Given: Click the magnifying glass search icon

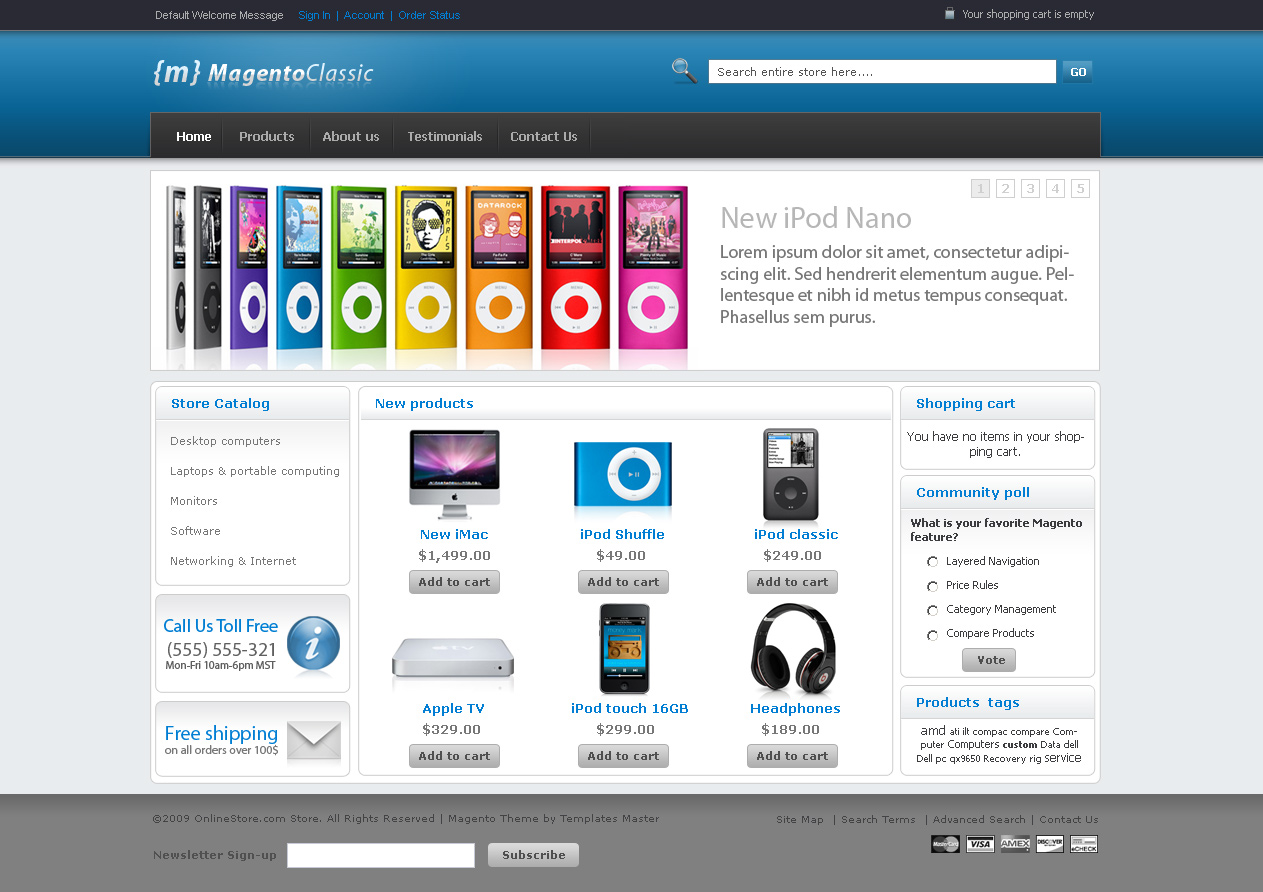Looking at the screenshot, I should pos(684,71).
